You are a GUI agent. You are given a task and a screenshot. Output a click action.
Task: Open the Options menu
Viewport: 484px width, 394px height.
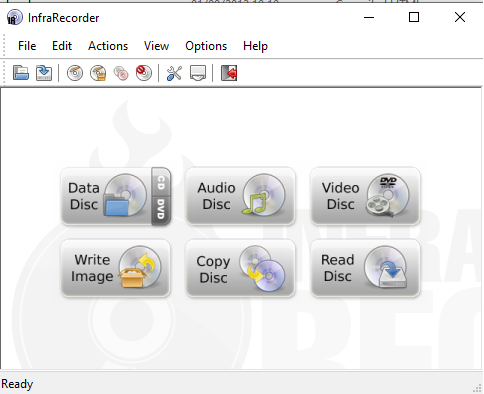click(x=206, y=46)
